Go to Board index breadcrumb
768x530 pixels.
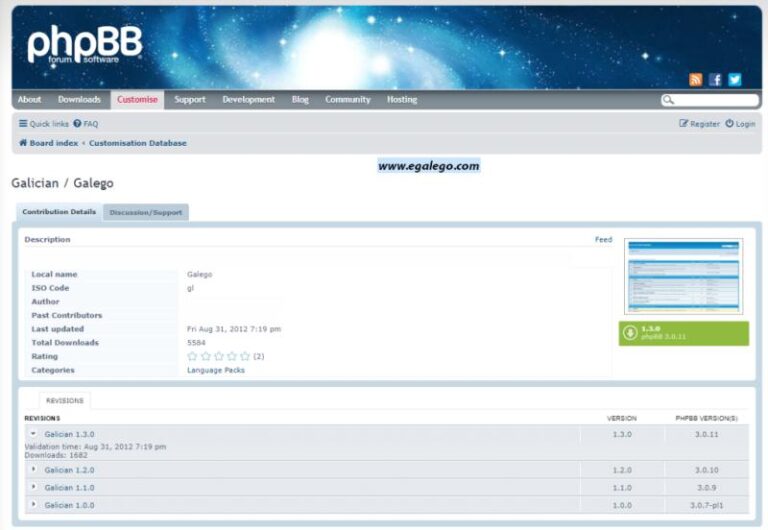pos(54,143)
